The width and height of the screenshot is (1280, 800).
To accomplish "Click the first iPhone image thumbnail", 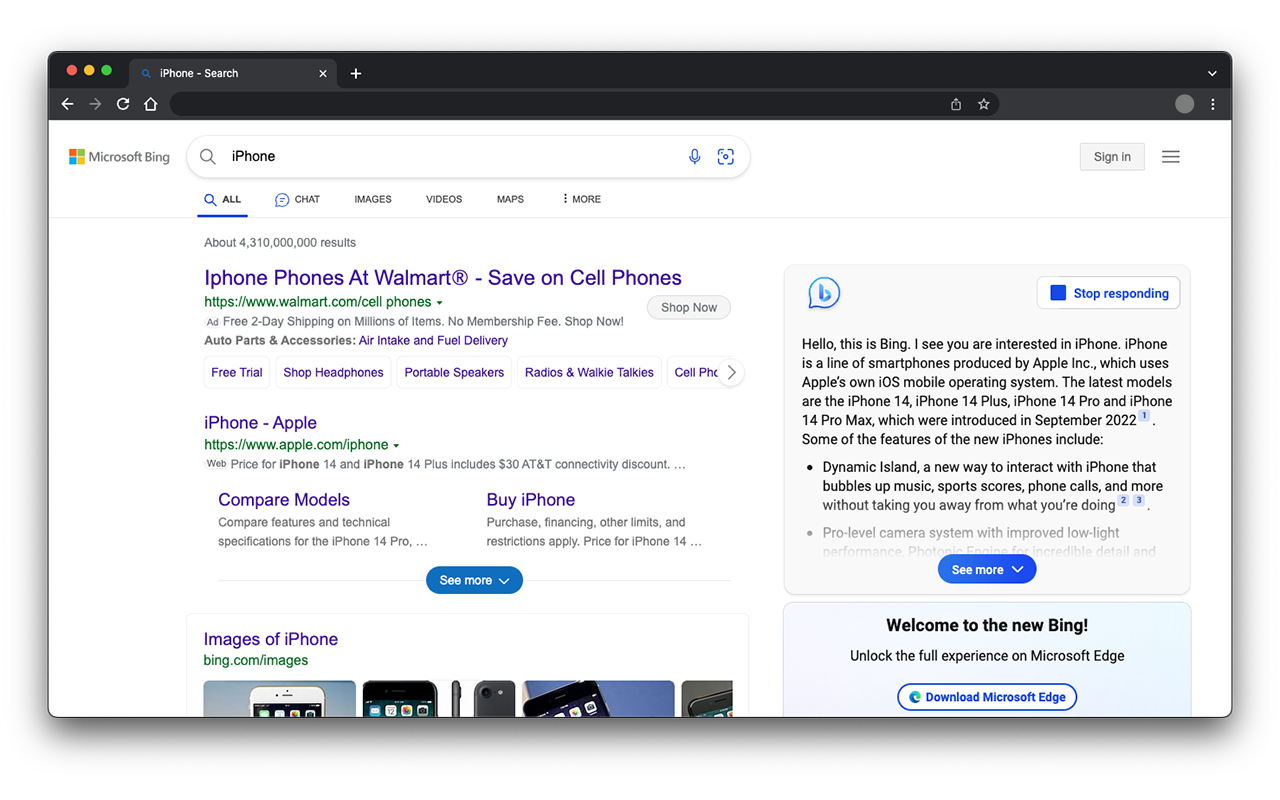I will 279,698.
